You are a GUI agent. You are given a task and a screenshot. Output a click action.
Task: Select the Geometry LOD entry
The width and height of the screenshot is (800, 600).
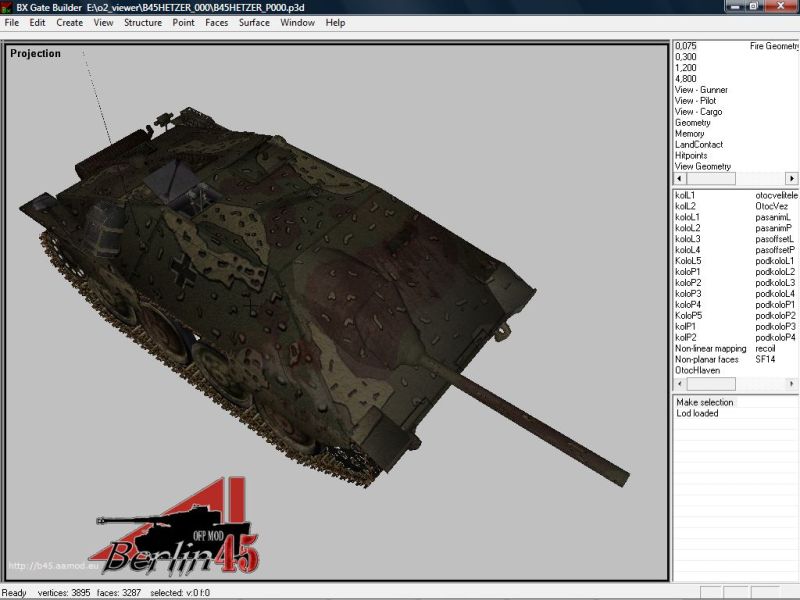point(692,122)
